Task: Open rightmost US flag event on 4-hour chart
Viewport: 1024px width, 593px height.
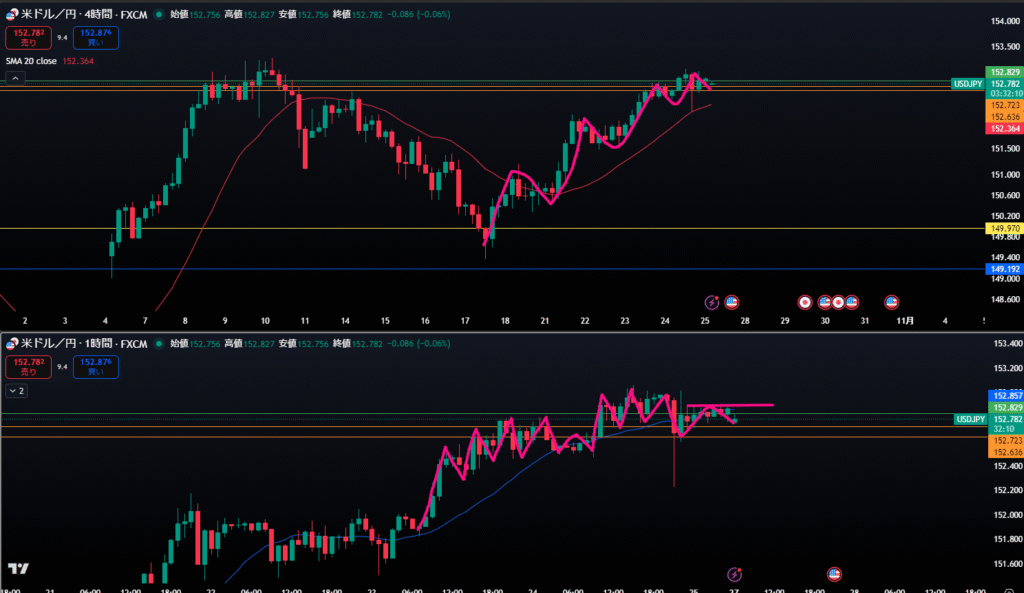Action: pos(892,302)
